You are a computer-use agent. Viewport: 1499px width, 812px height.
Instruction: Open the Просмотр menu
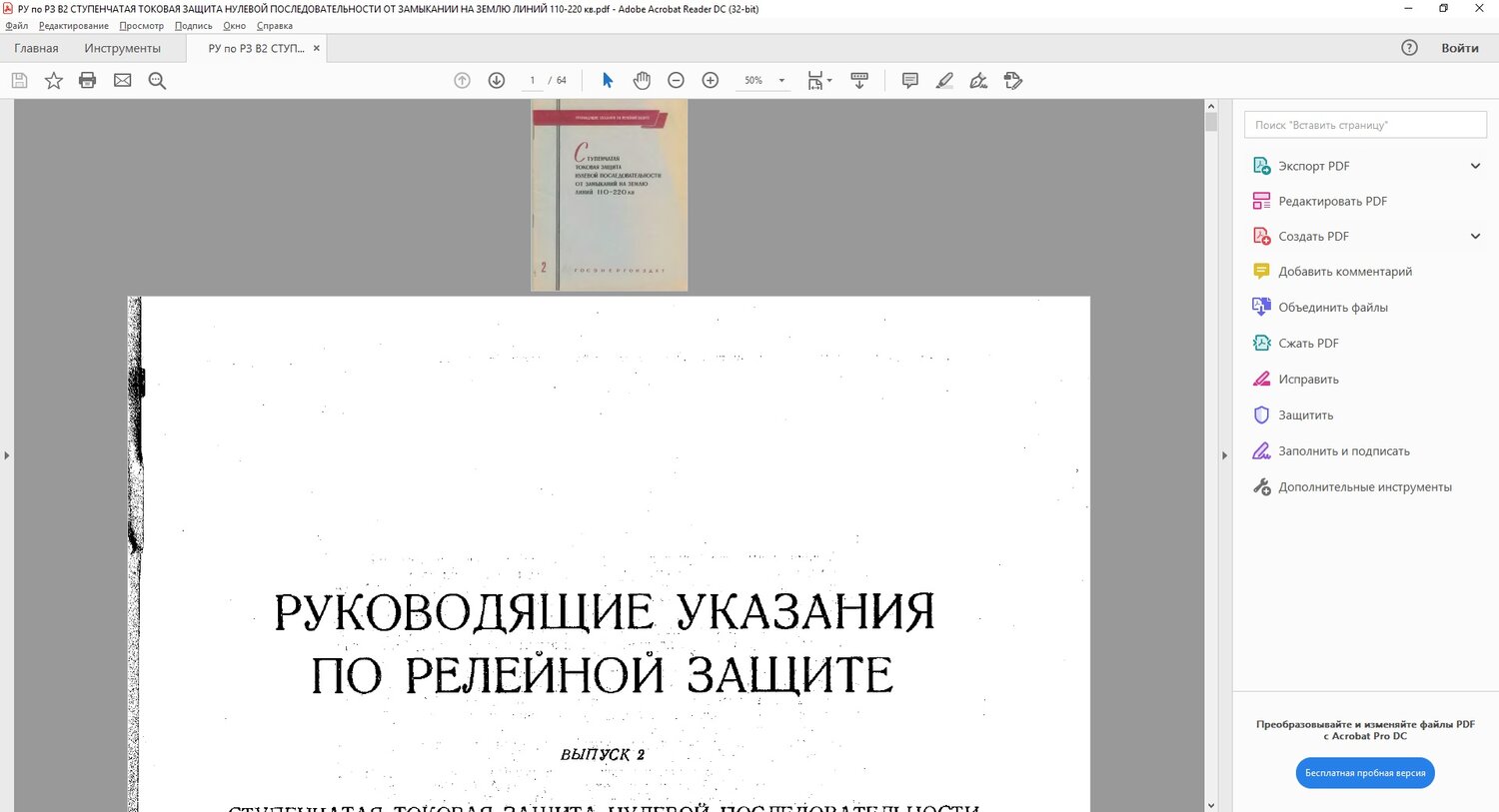pos(141,25)
